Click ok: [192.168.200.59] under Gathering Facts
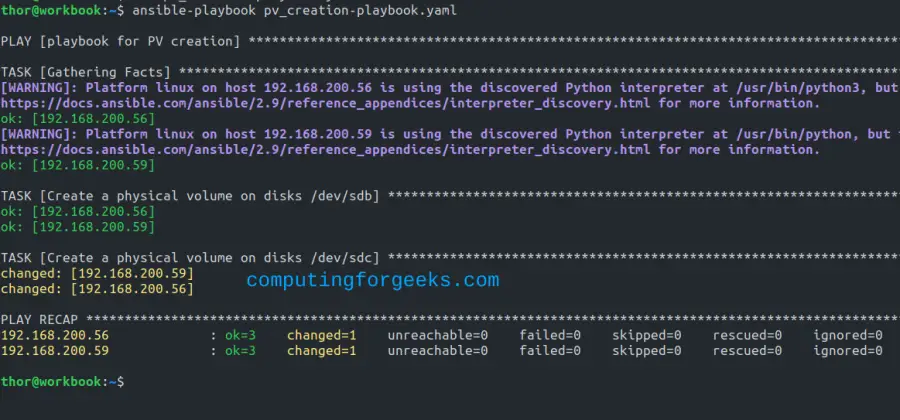The width and height of the screenshot is (900, 420). [78, 165]
